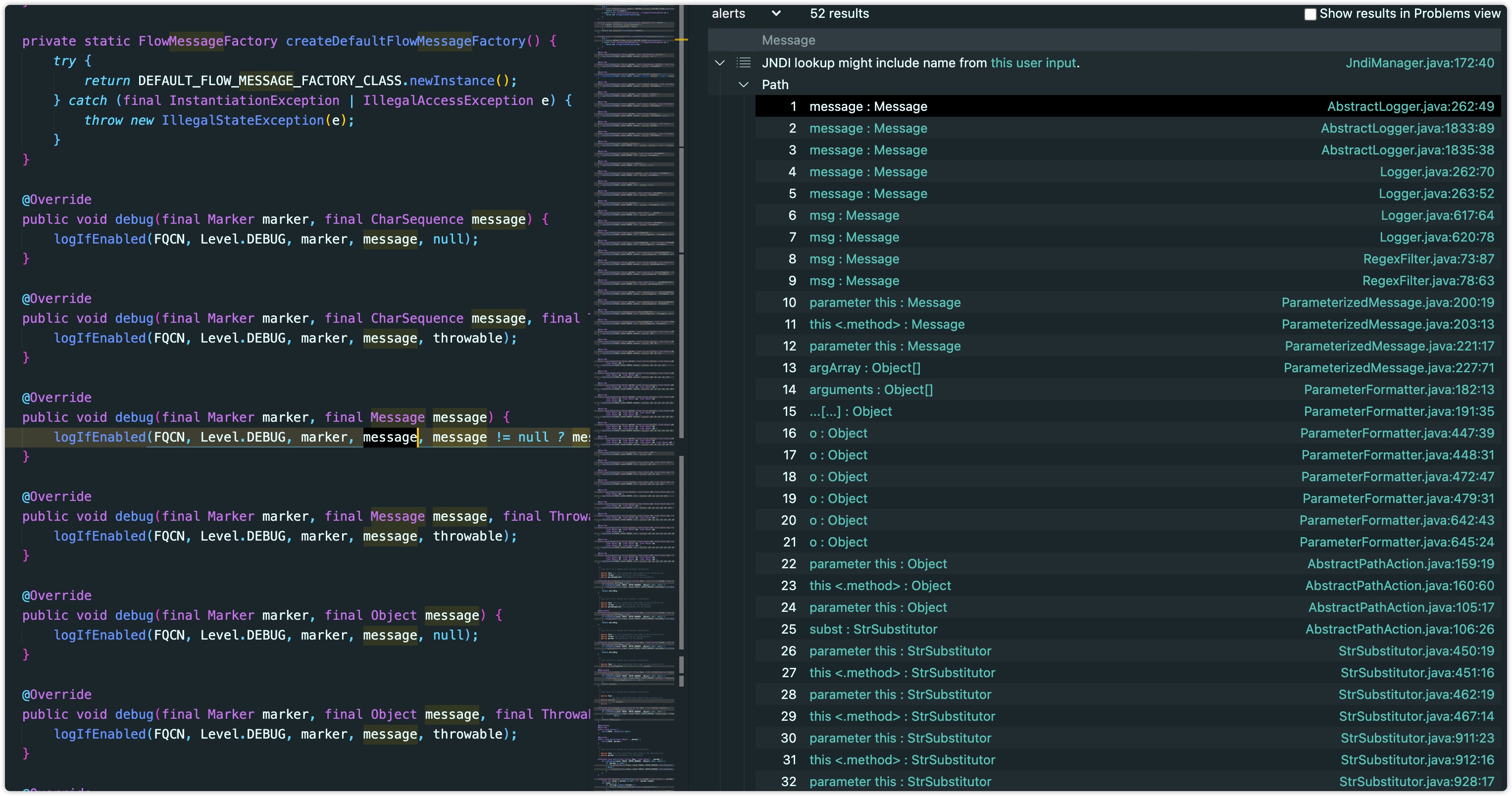Open AbstractLogger.java:1833:89 location
Screen dimensions: 1512x796
pyautogui.click(x=1407, y=128)
